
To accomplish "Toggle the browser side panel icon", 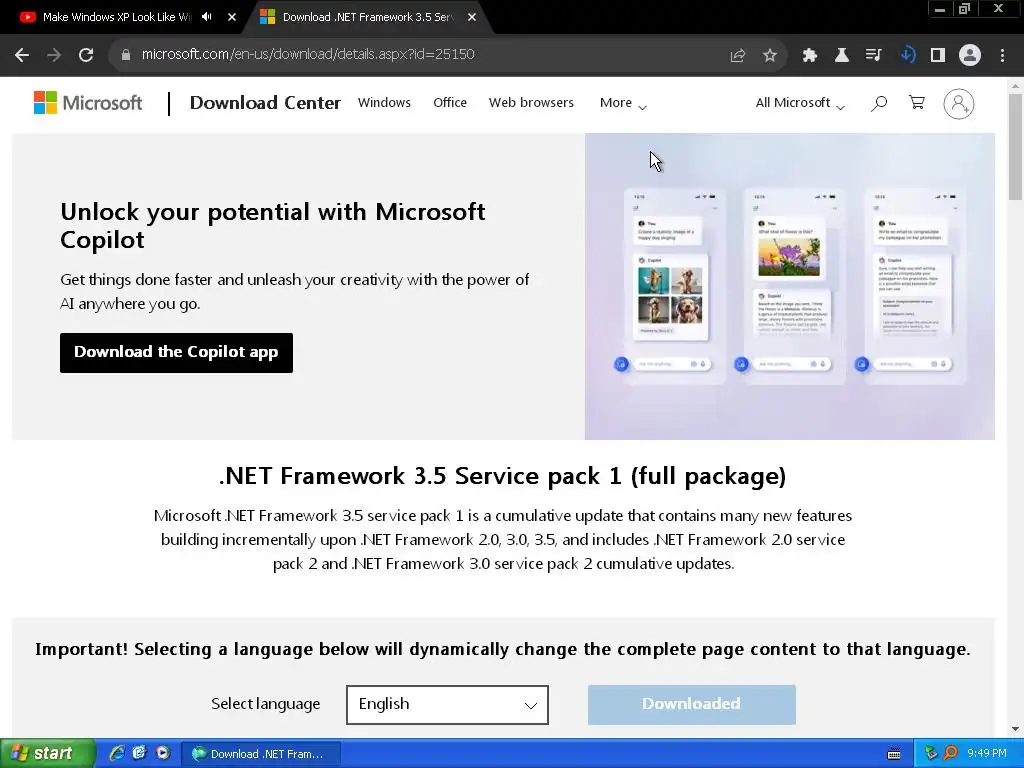I will 938,55.
